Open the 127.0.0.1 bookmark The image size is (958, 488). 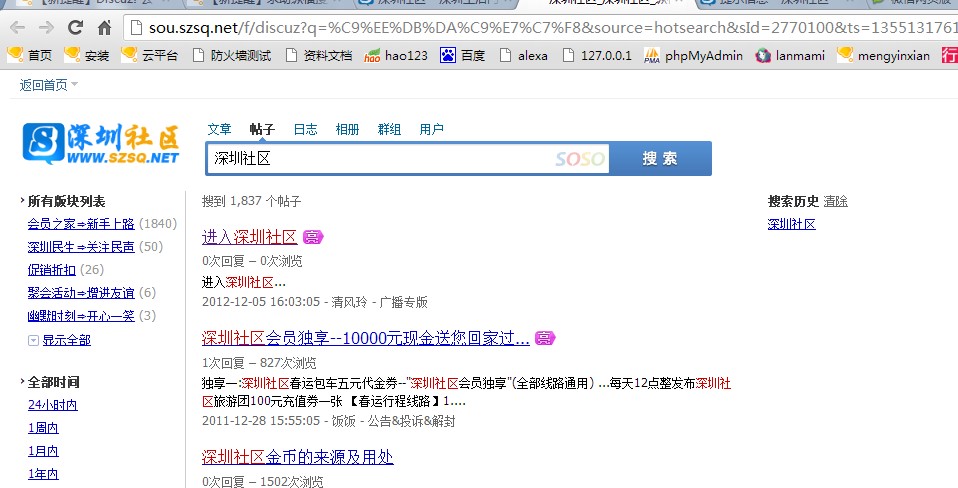click(x=597, y=56)
